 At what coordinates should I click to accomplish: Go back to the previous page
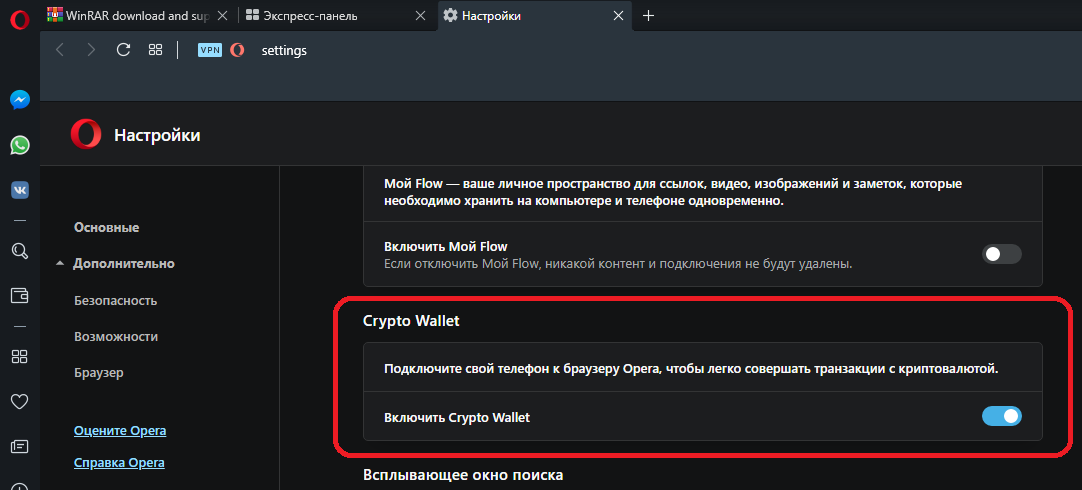click(x=60, y=50)
